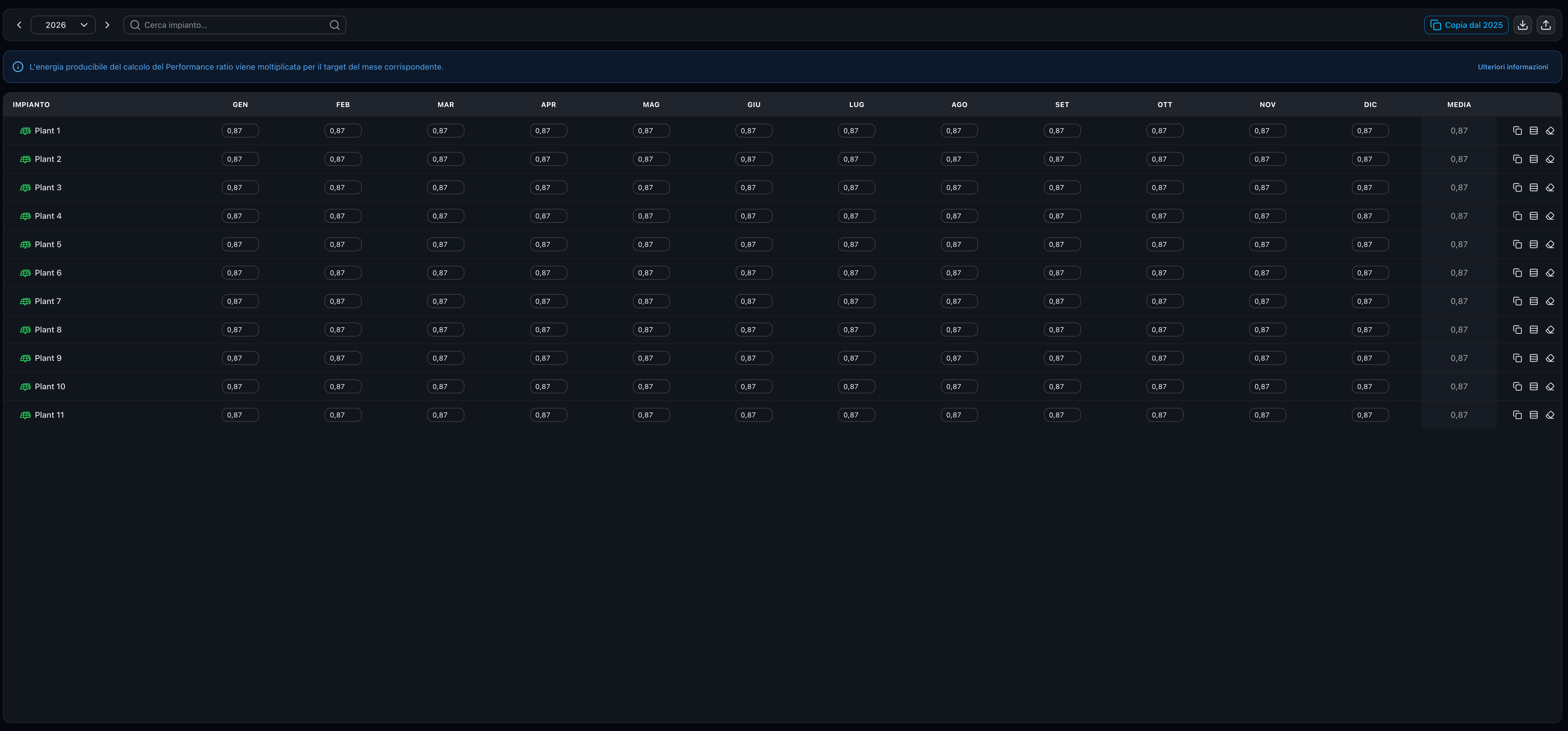Edit the LUG value for Plant 7

click(857, 301)
